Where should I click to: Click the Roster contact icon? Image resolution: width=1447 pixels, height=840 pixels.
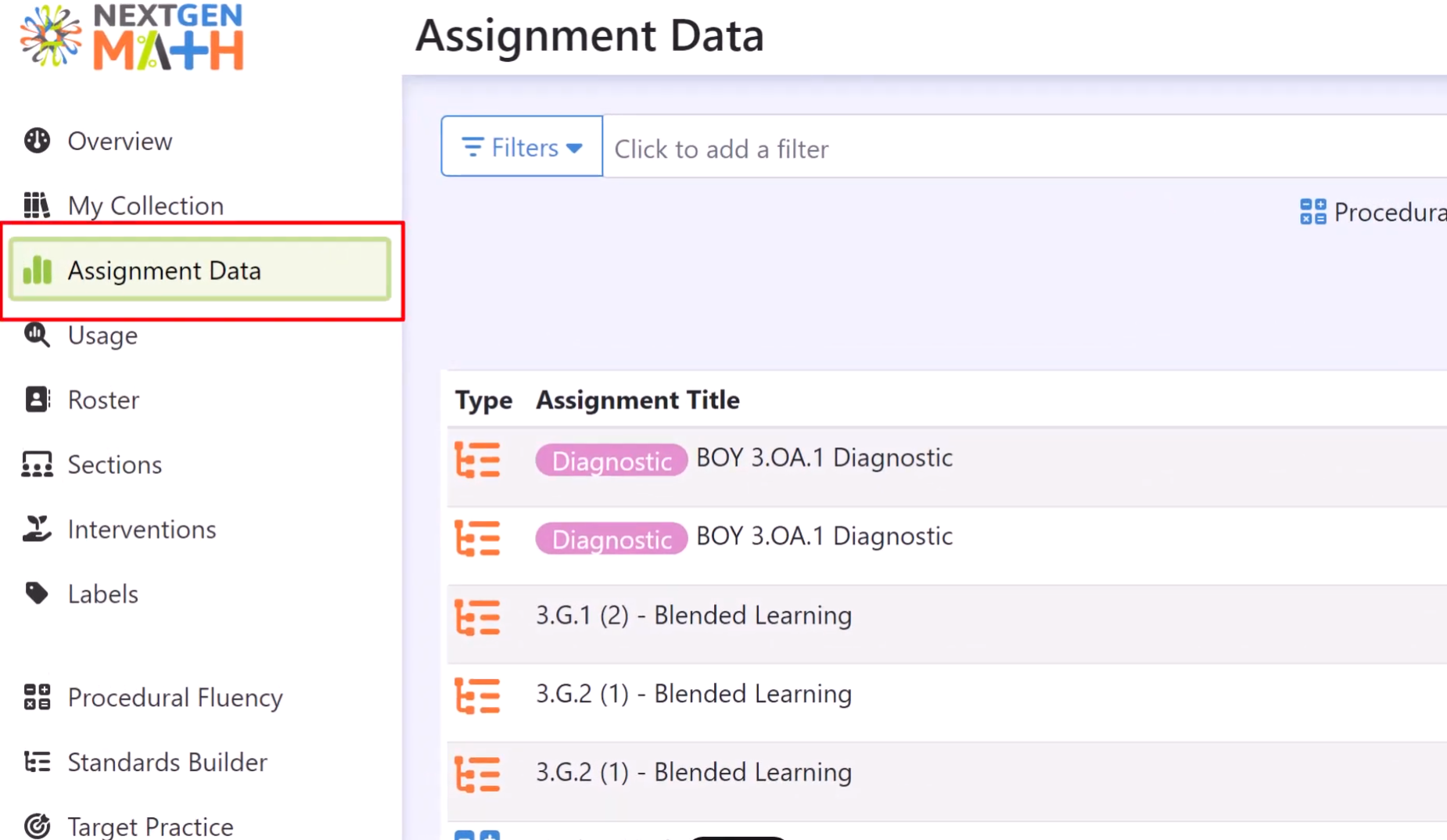coord(37,400)
